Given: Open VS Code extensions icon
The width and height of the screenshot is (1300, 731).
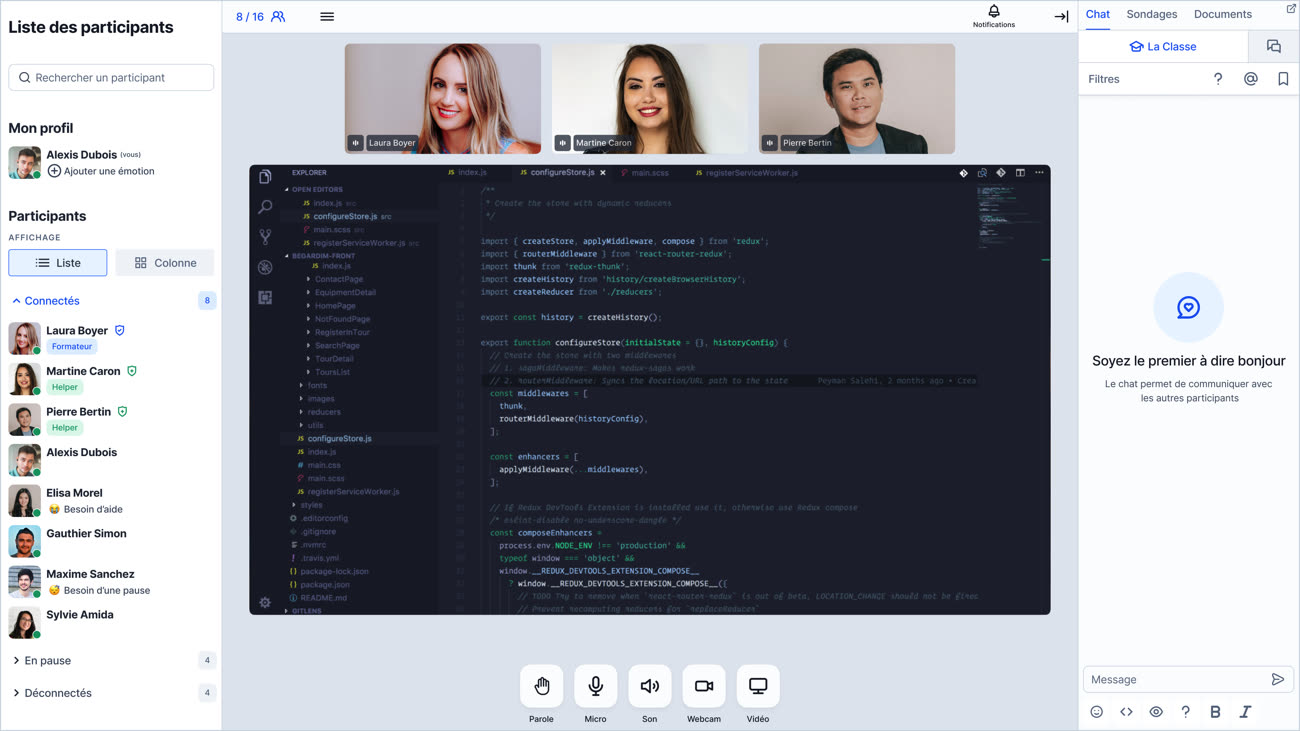Looking at the screenshot, I should pyautogui.click(x=265, y=298).
